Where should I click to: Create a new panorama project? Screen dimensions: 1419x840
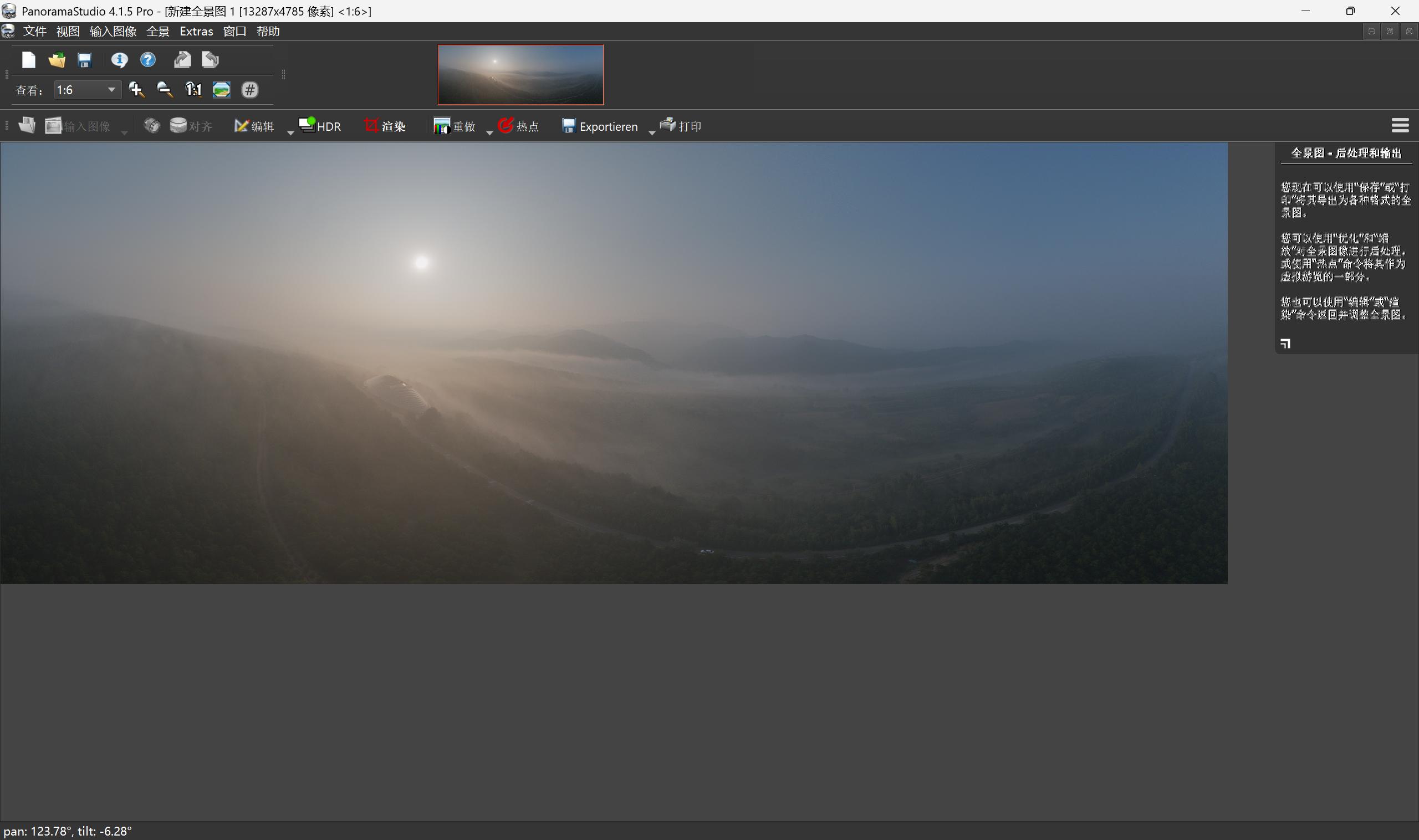[x=28, y=59]
